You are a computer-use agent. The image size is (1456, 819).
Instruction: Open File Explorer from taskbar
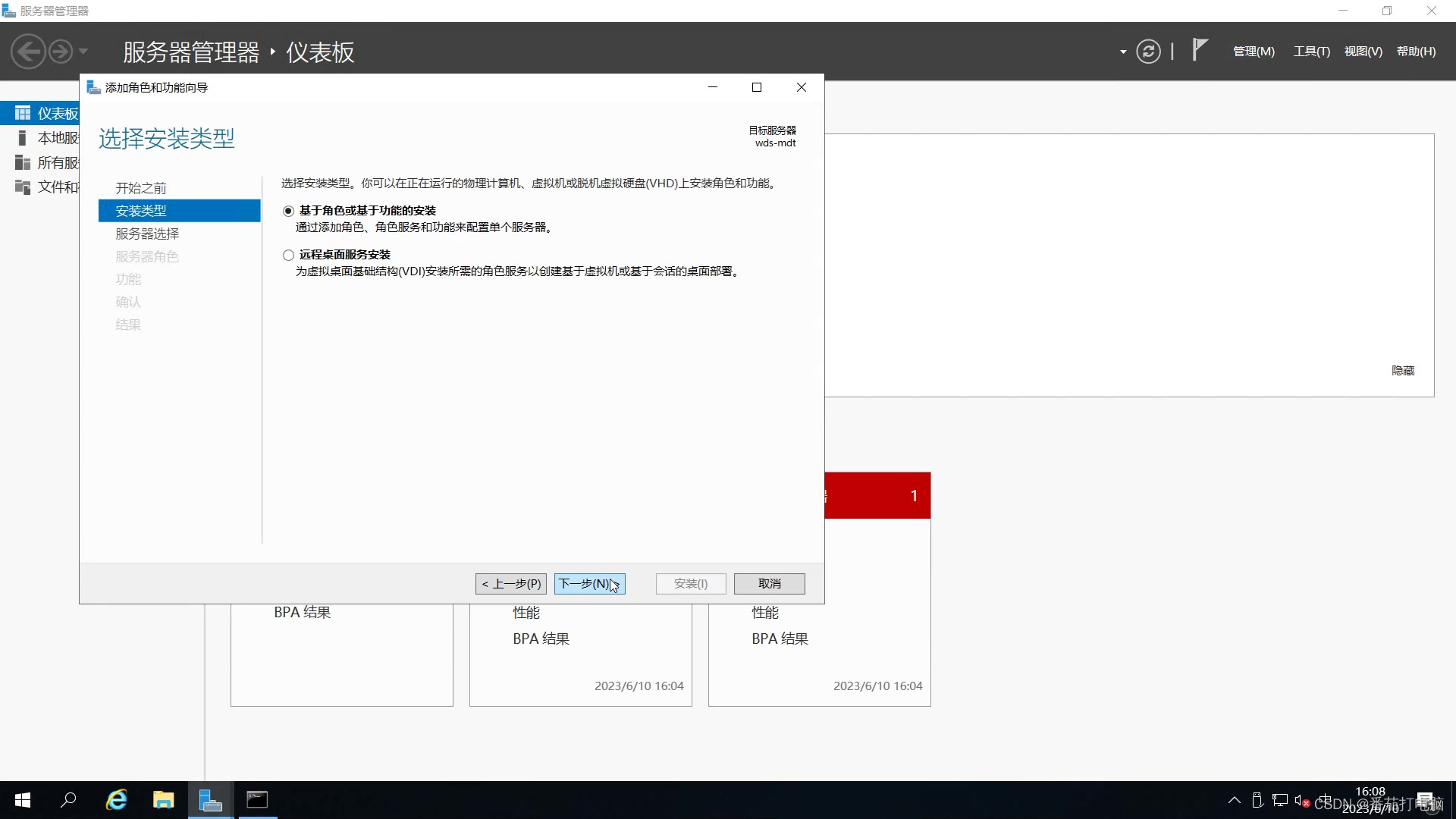click(x=163, y=800)
